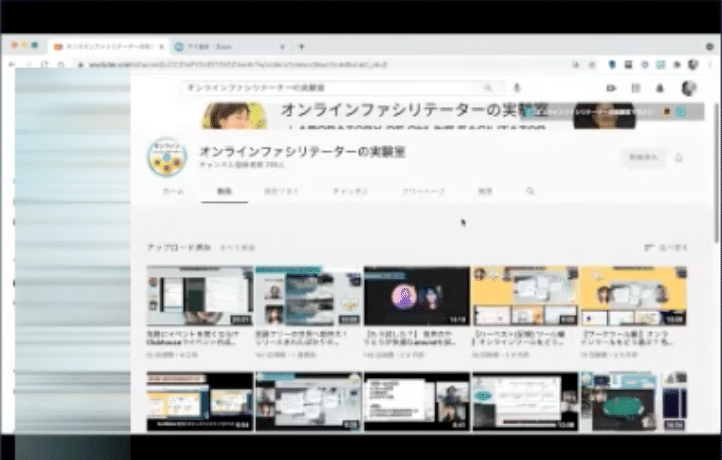Screen dimensions: 722x460
Task: Search within channel using tab-row magnifier
Action: coord(530,191)
